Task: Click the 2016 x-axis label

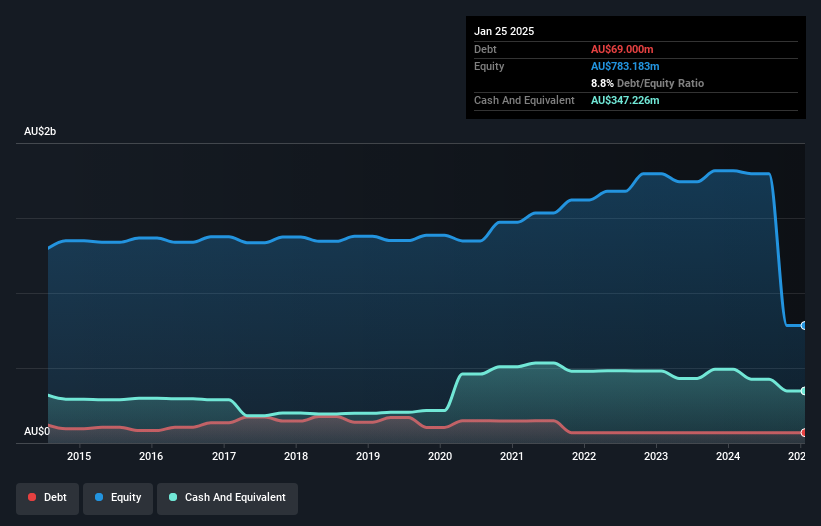Action: (x=151, y=456)
